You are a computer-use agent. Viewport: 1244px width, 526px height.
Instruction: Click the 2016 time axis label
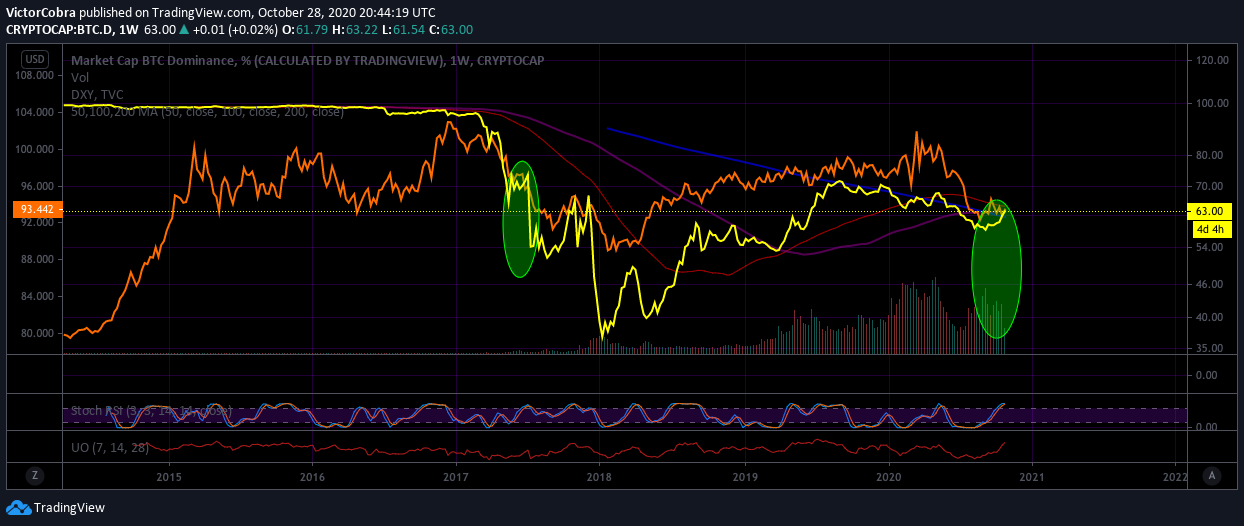tap(312, 476)
